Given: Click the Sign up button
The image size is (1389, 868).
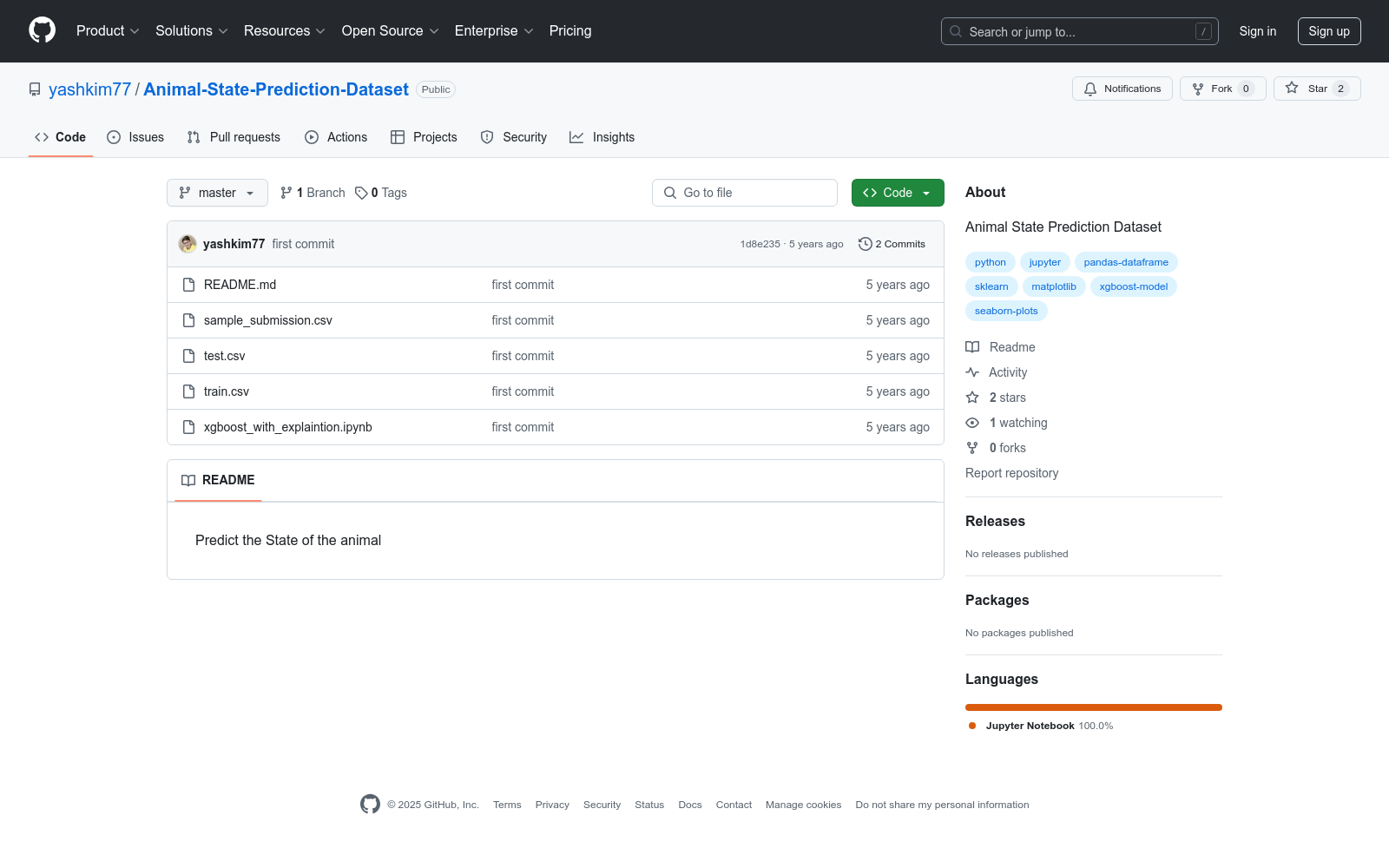Looking at the screenshot, I should [1329, 31].
